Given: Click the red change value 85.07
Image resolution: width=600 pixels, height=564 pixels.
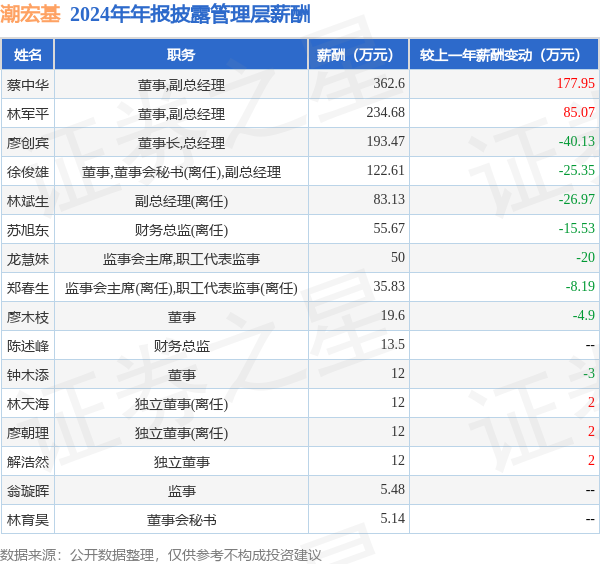Looking at the screenshot, I should [579, 112].
